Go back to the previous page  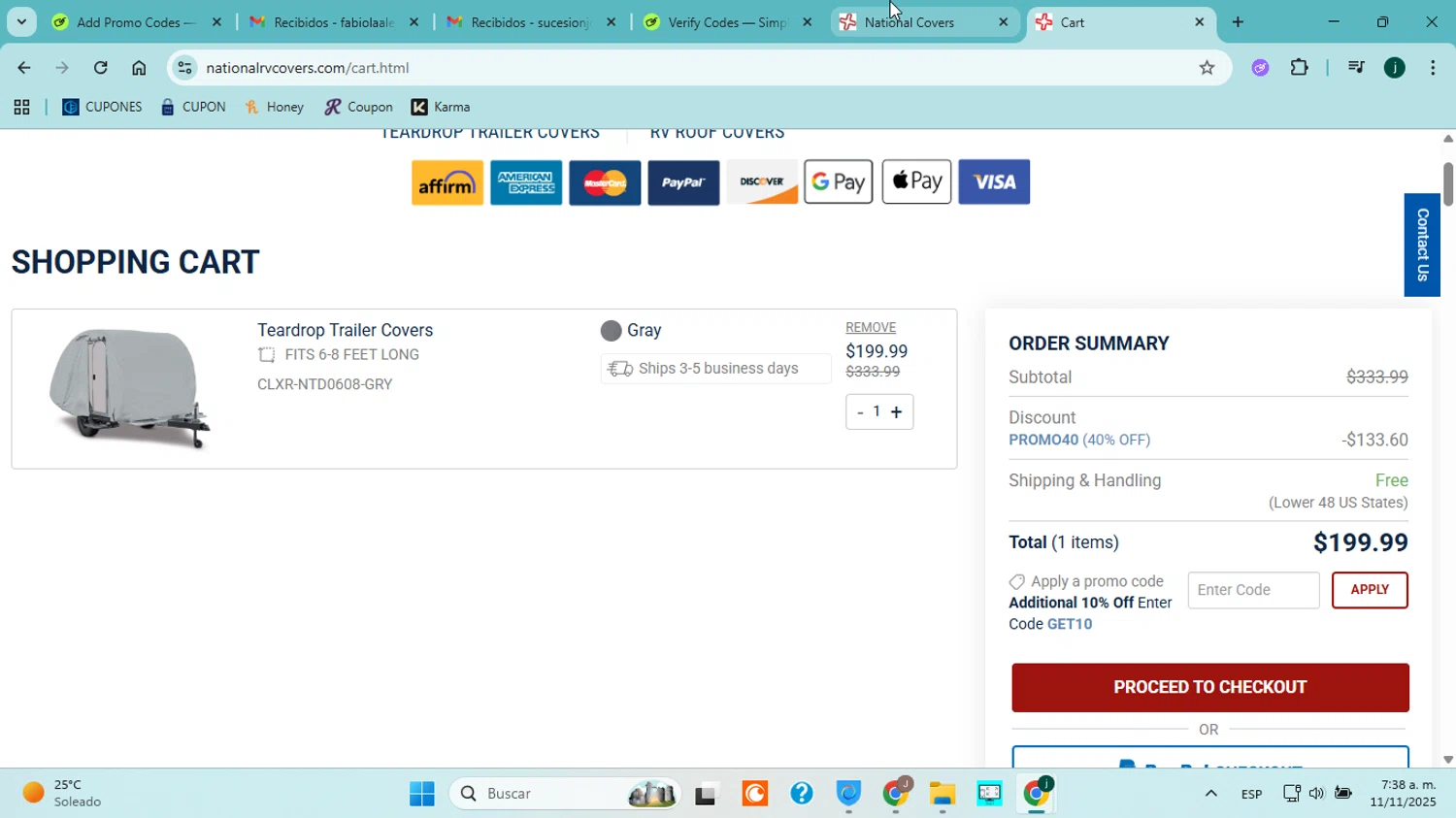point(23,68)
